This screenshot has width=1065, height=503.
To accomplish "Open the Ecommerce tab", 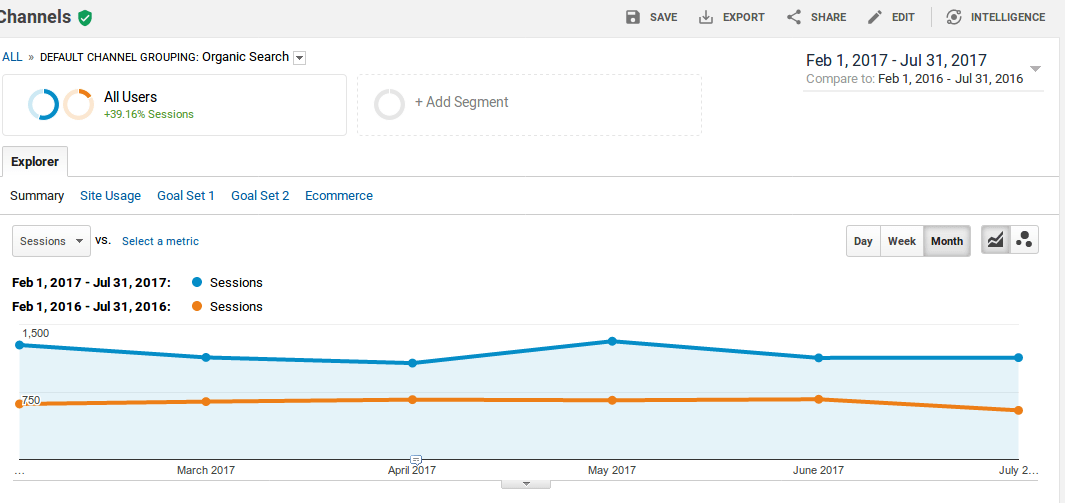I will [339, 196].
